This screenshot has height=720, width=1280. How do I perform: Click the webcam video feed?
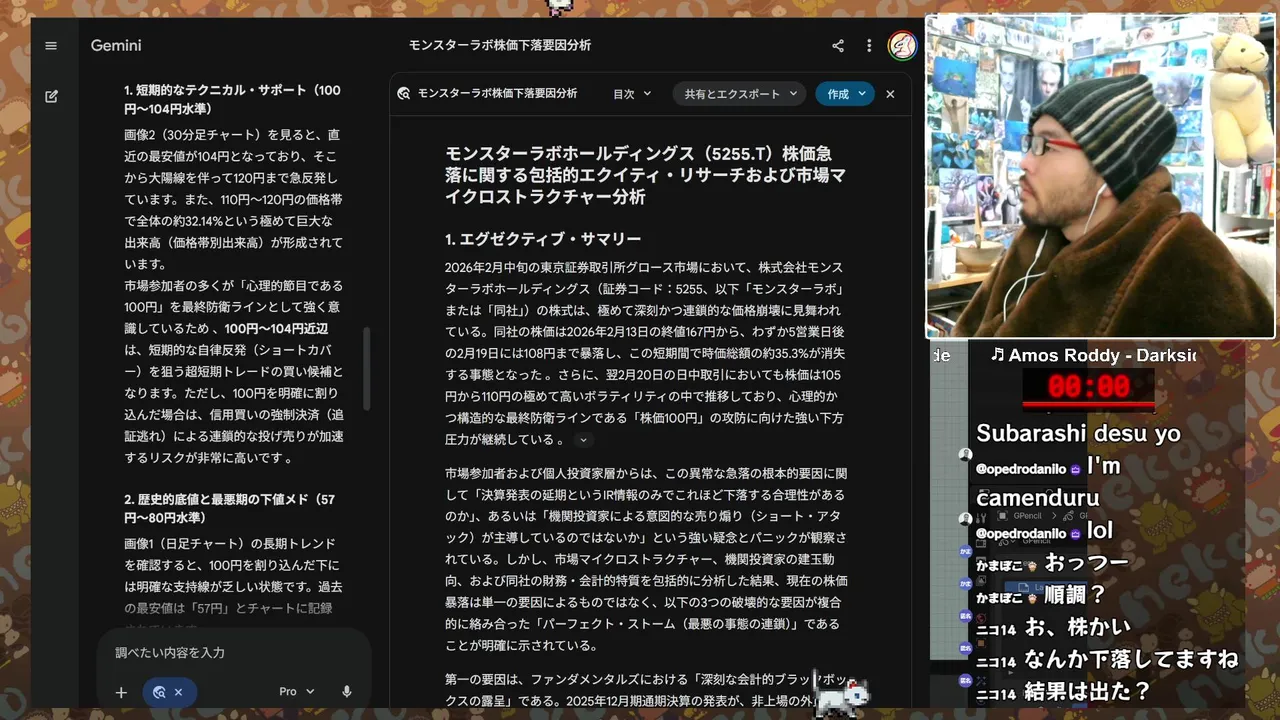point(1100,176)
